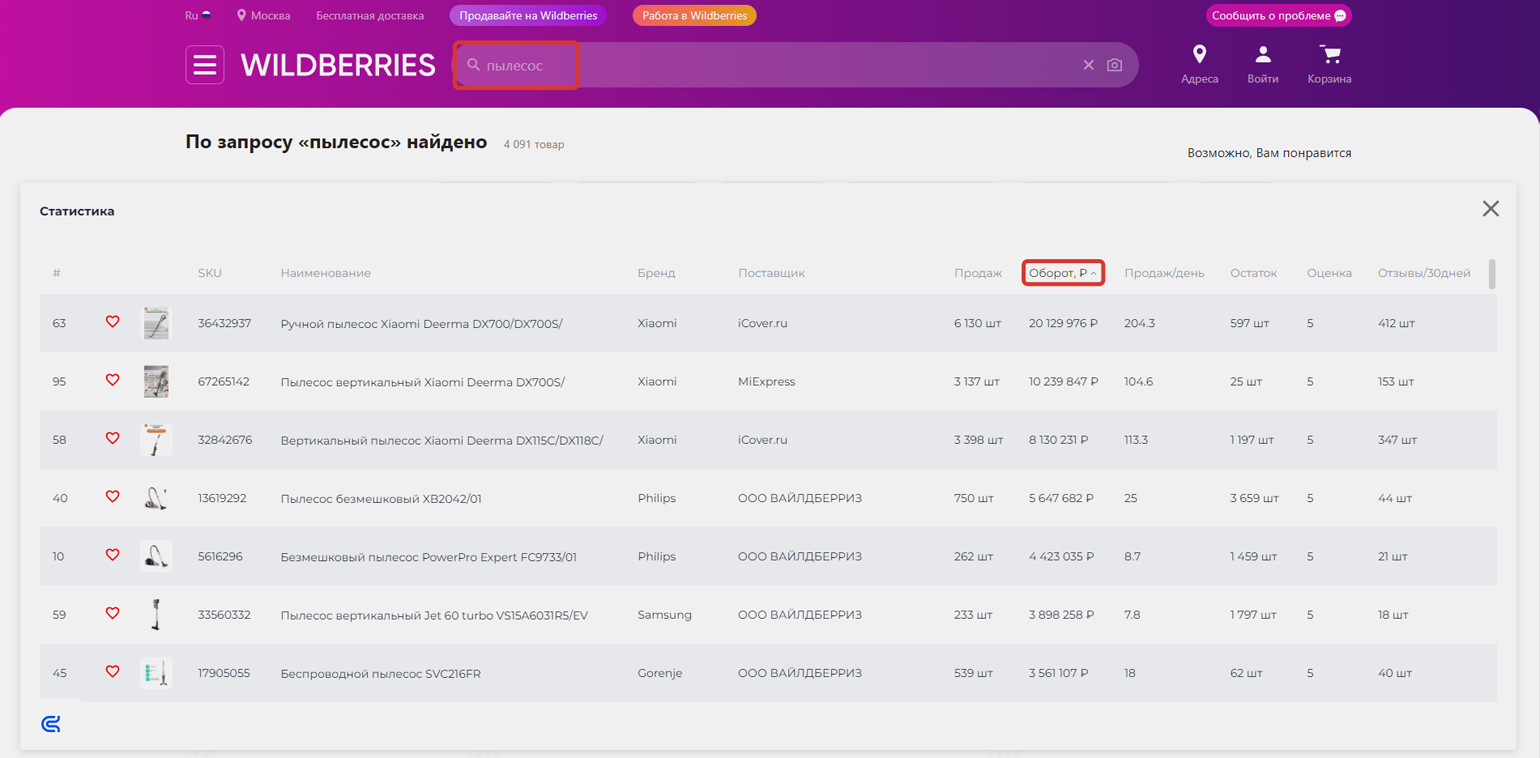
Task: Sort by Остаток column header
Action: click(1253, 273)
